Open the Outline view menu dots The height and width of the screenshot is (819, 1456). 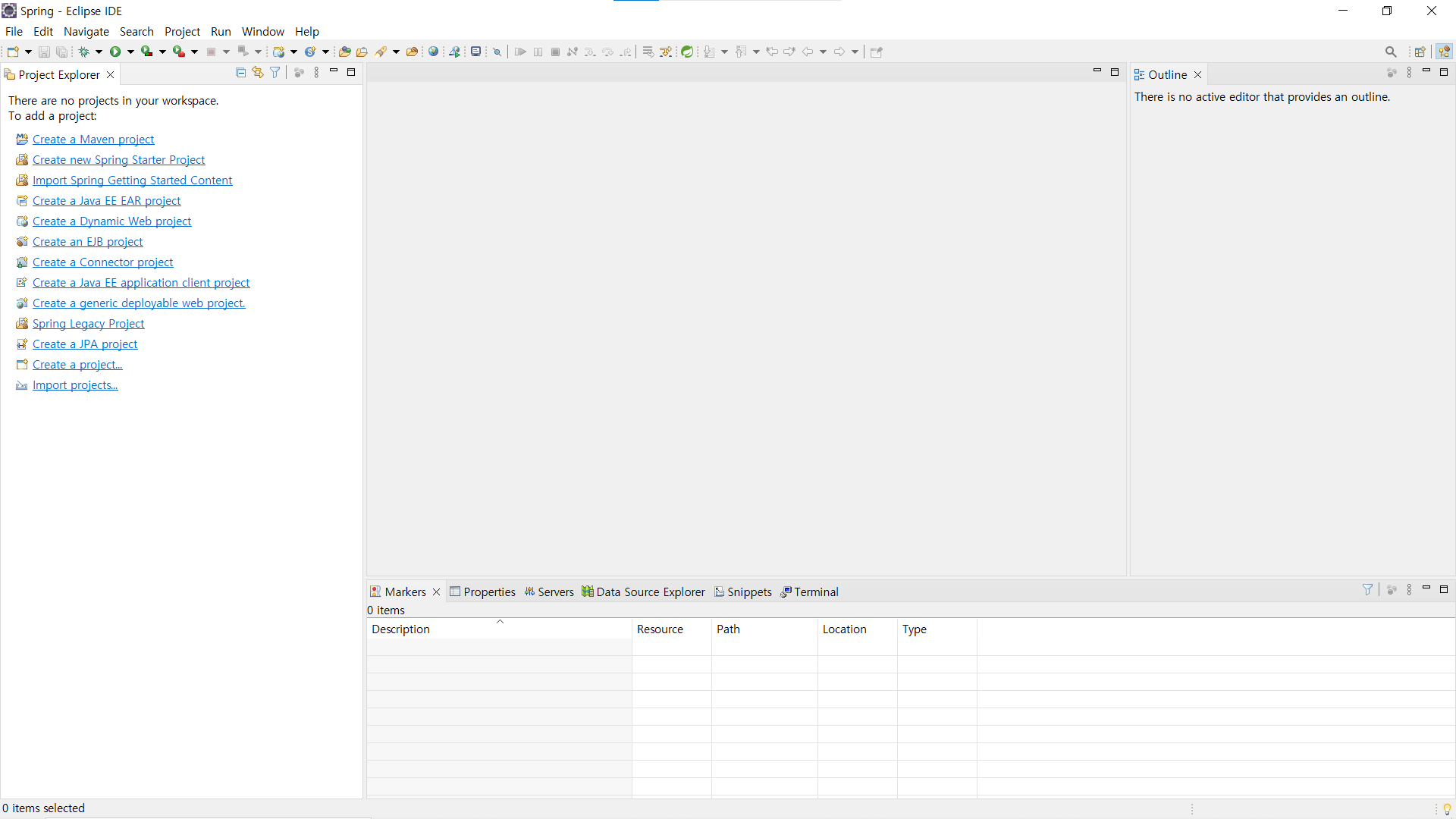pyautogui.click(x=1409, y=73)
